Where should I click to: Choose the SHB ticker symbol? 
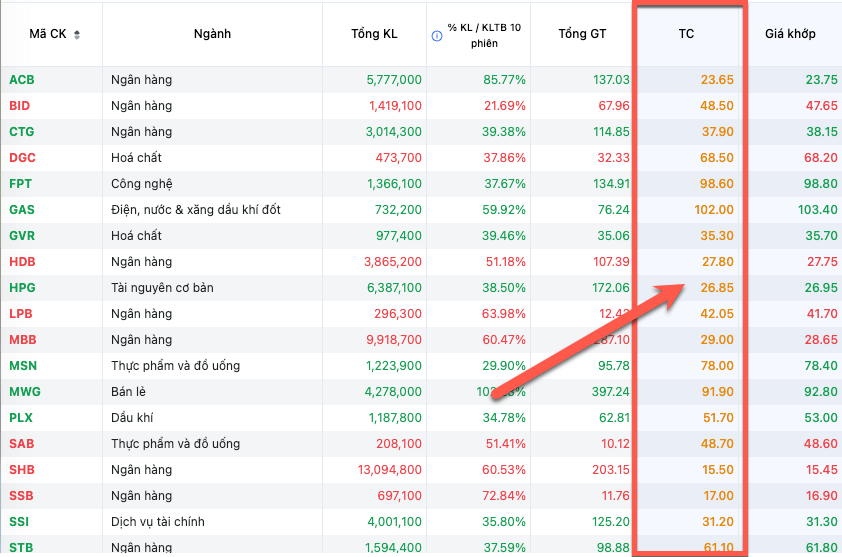tap(21, 470)
